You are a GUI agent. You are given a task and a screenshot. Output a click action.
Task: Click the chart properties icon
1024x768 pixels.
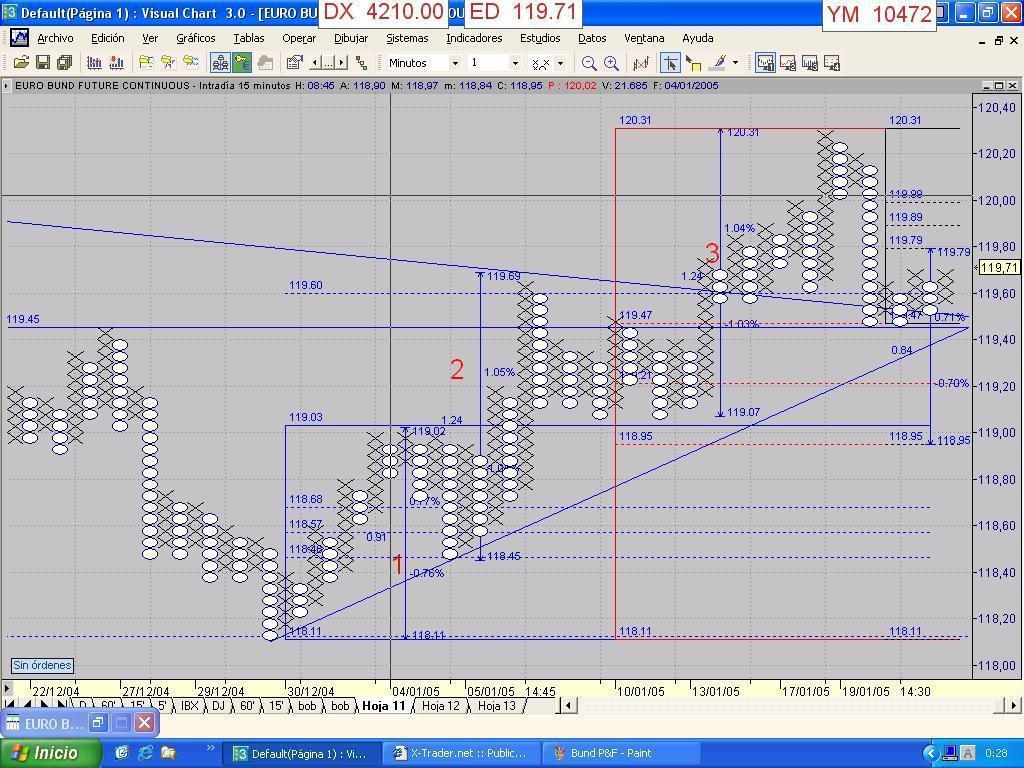pos(295,63)
